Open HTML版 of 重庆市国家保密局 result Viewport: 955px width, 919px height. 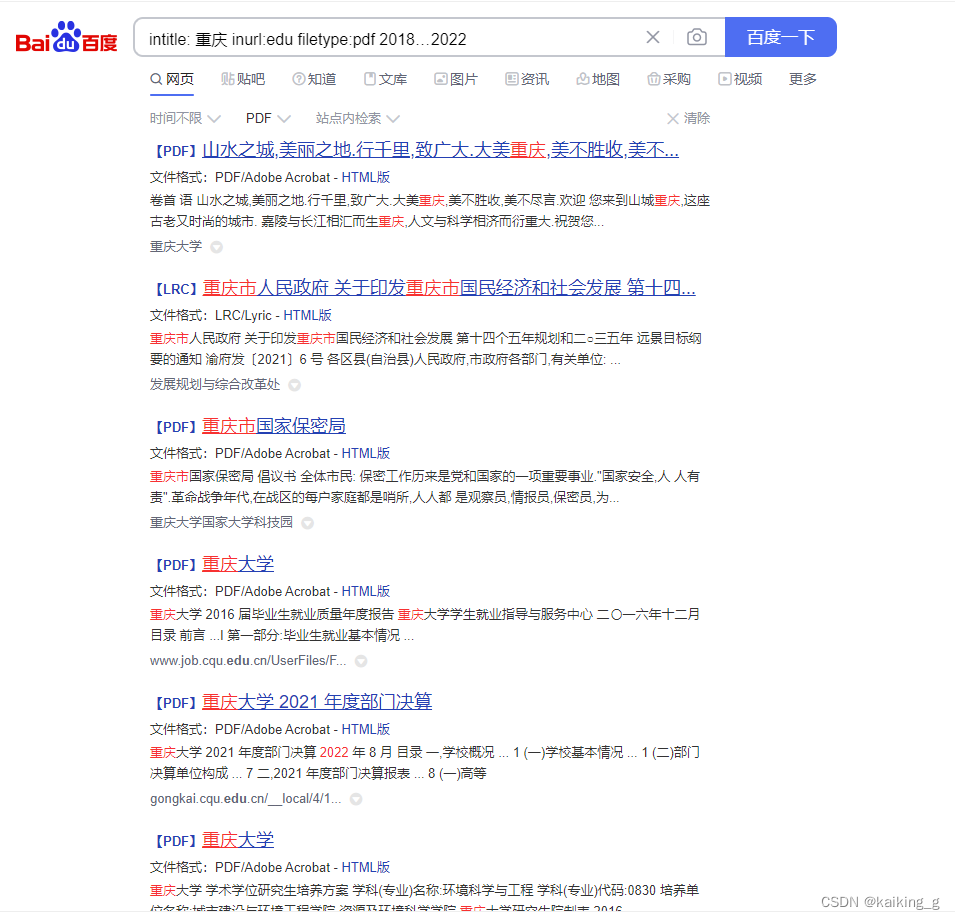(x=365, y=454)
